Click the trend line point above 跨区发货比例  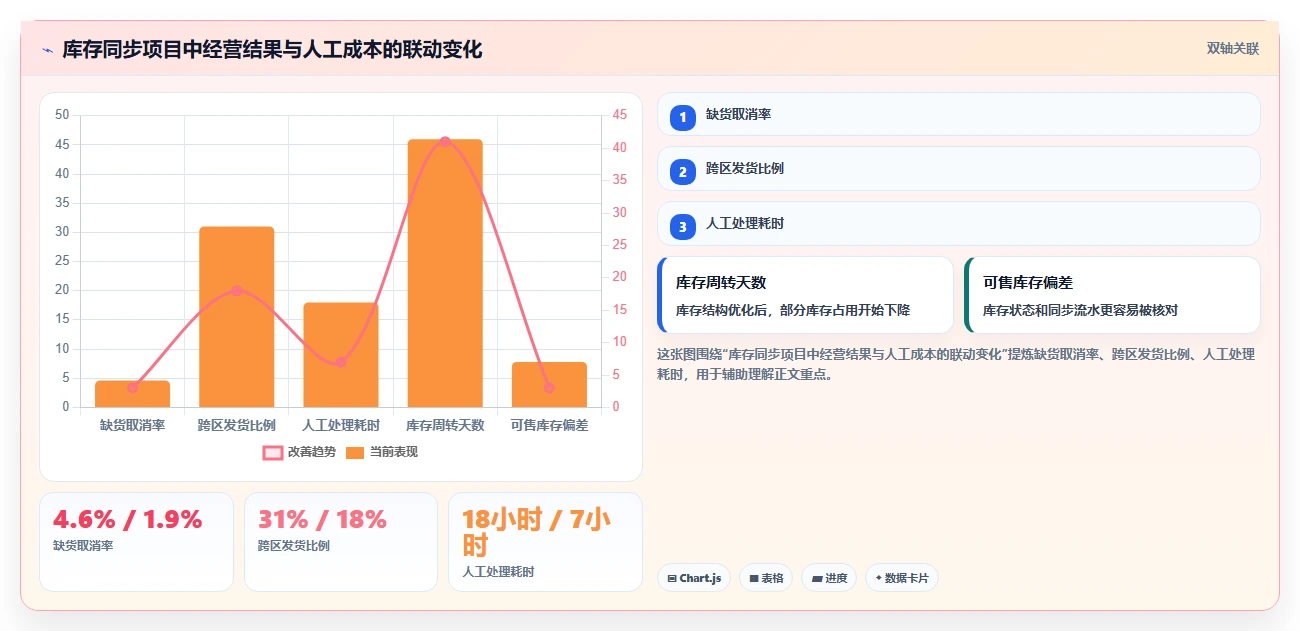tap(237, 291)
